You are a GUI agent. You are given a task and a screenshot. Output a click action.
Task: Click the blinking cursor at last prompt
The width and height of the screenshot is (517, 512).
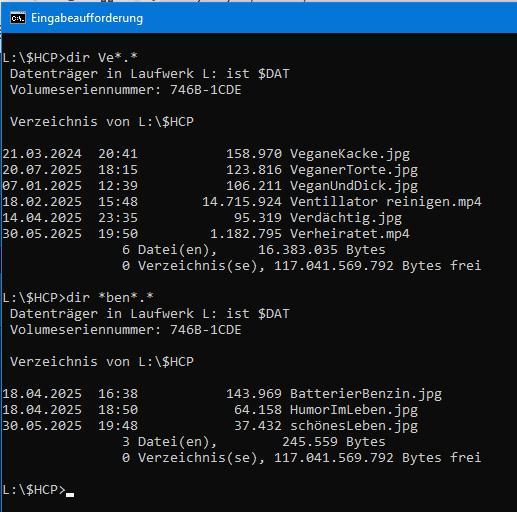click(70, 494)
